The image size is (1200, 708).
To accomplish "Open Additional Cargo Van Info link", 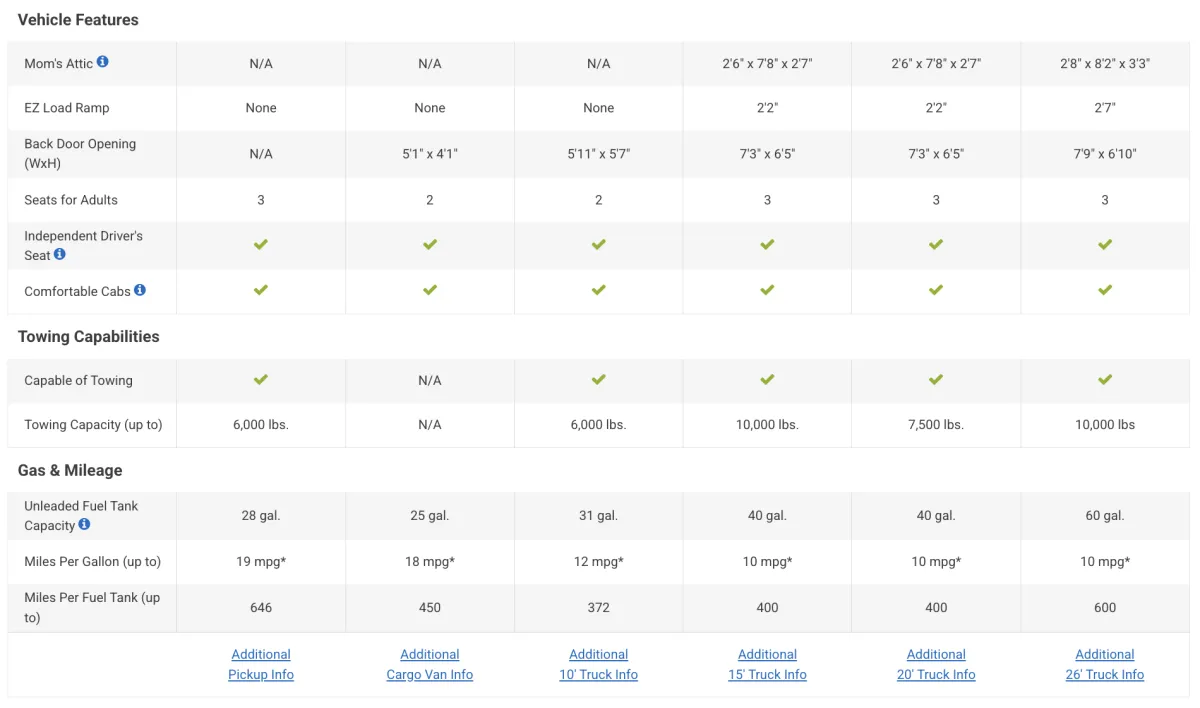I will point(430,664).
